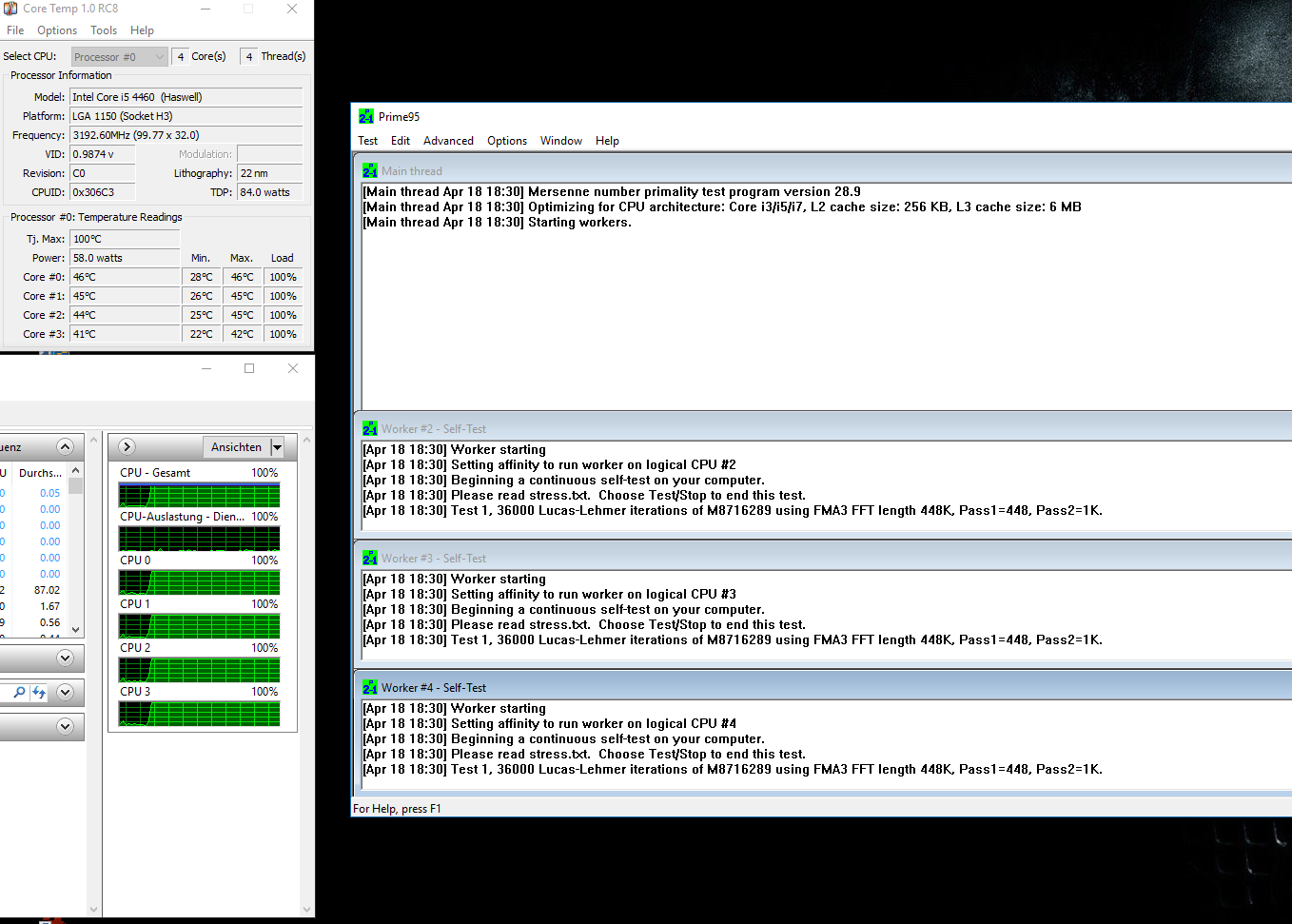This screenshot has height=924, width=1292.
Task: Collapse the section with the up chevron
Action: click(x=65, y=446)
